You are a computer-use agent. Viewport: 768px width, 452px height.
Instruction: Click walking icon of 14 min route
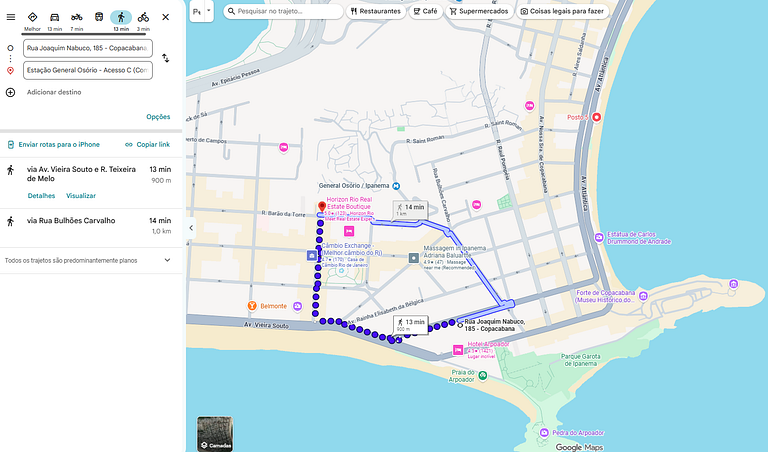[x=10, y=221]
